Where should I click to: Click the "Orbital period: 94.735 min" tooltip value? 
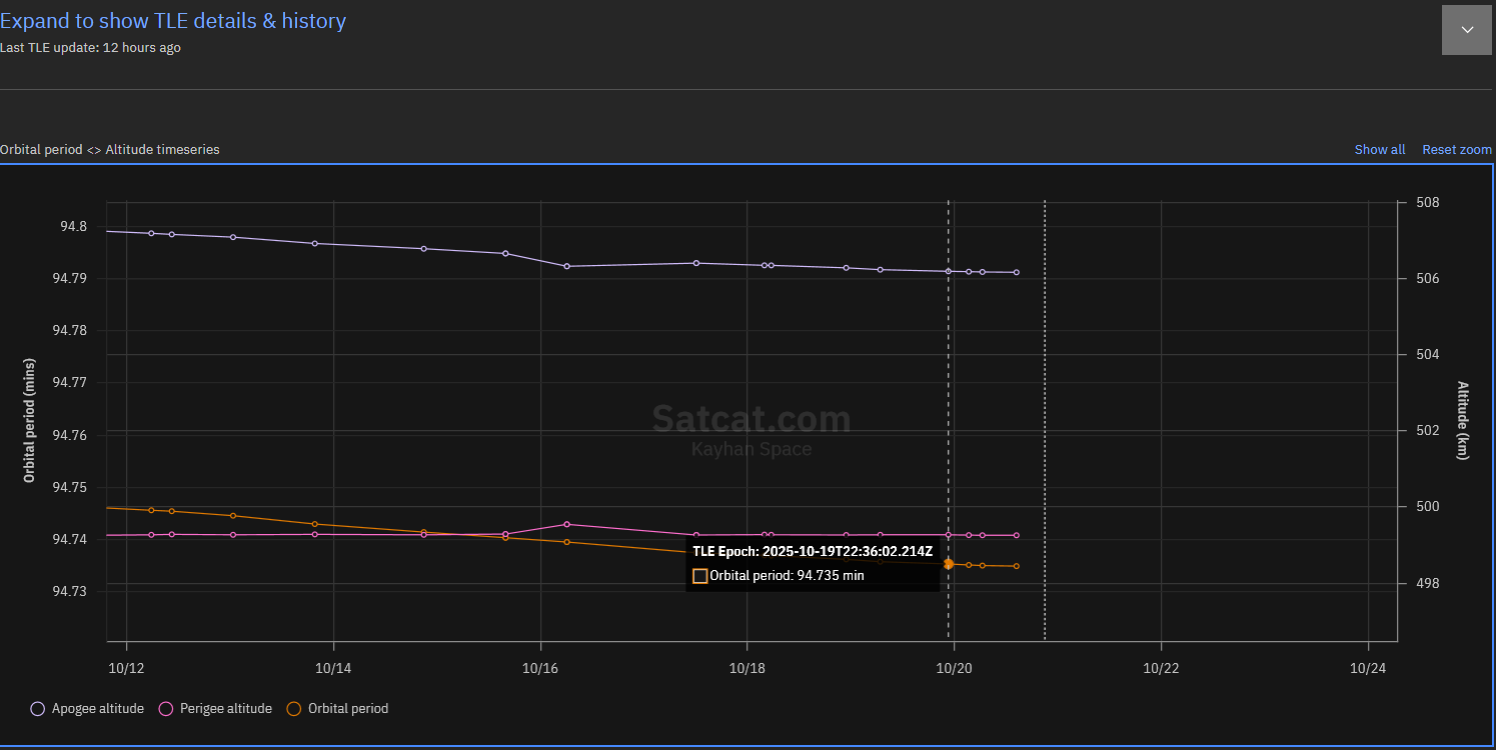(787, 576)
